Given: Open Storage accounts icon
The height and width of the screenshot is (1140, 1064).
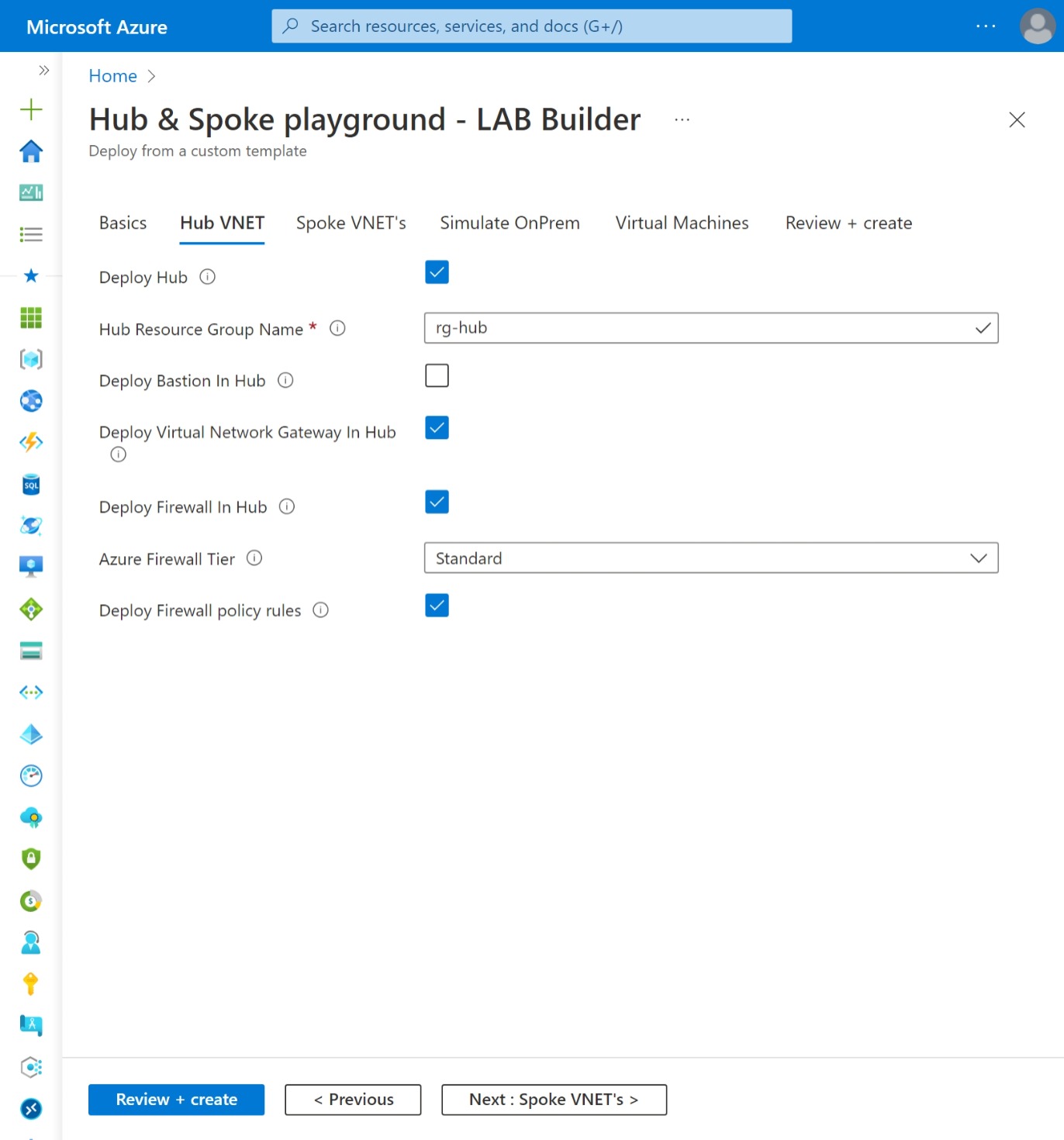Looking at the screenshot, I should point(31,651).
